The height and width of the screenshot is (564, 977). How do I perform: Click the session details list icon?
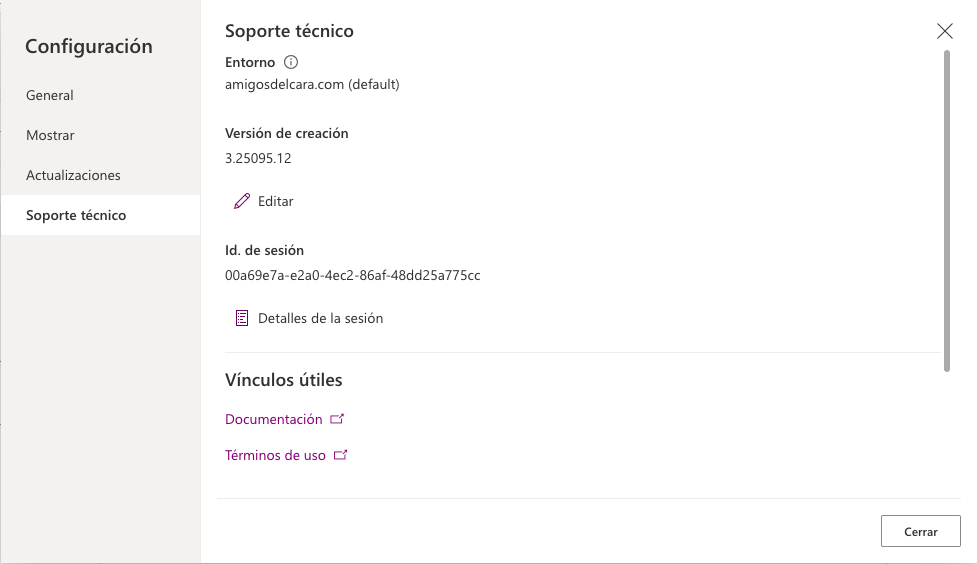(241, 318)
